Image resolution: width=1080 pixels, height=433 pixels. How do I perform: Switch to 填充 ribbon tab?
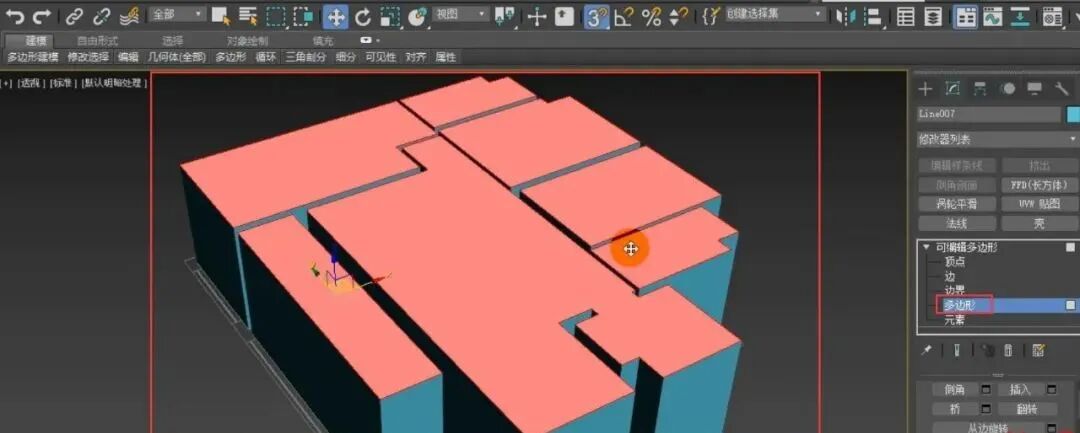(x=322, y=41)
